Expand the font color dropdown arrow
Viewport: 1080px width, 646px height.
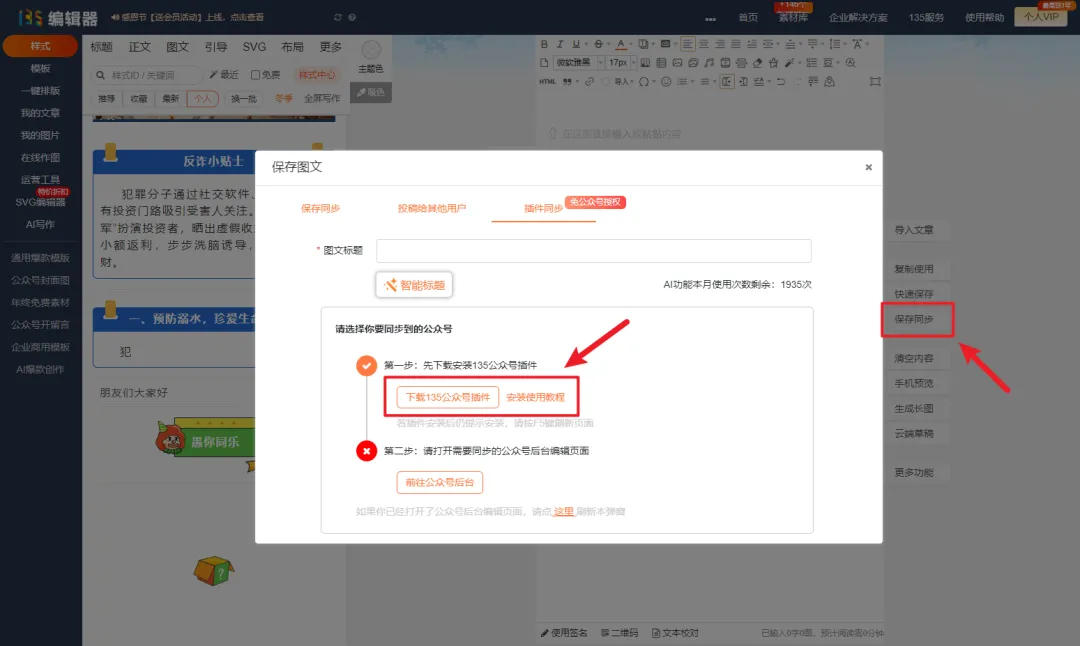coord(632,44)
